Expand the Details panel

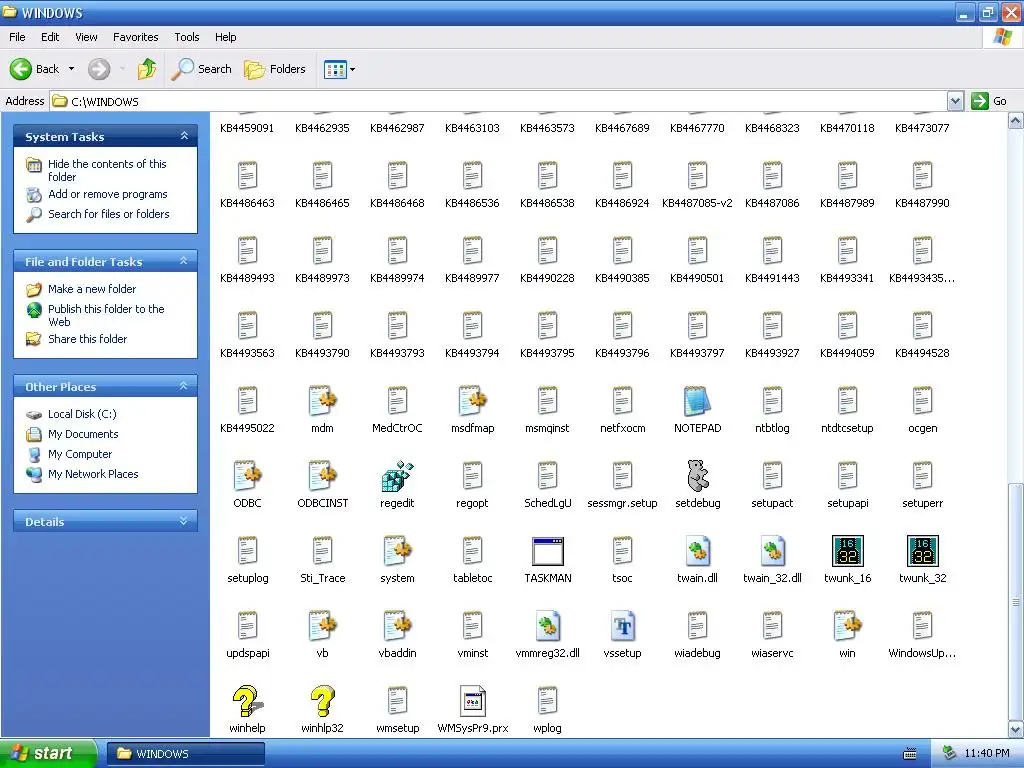point(184,521)
